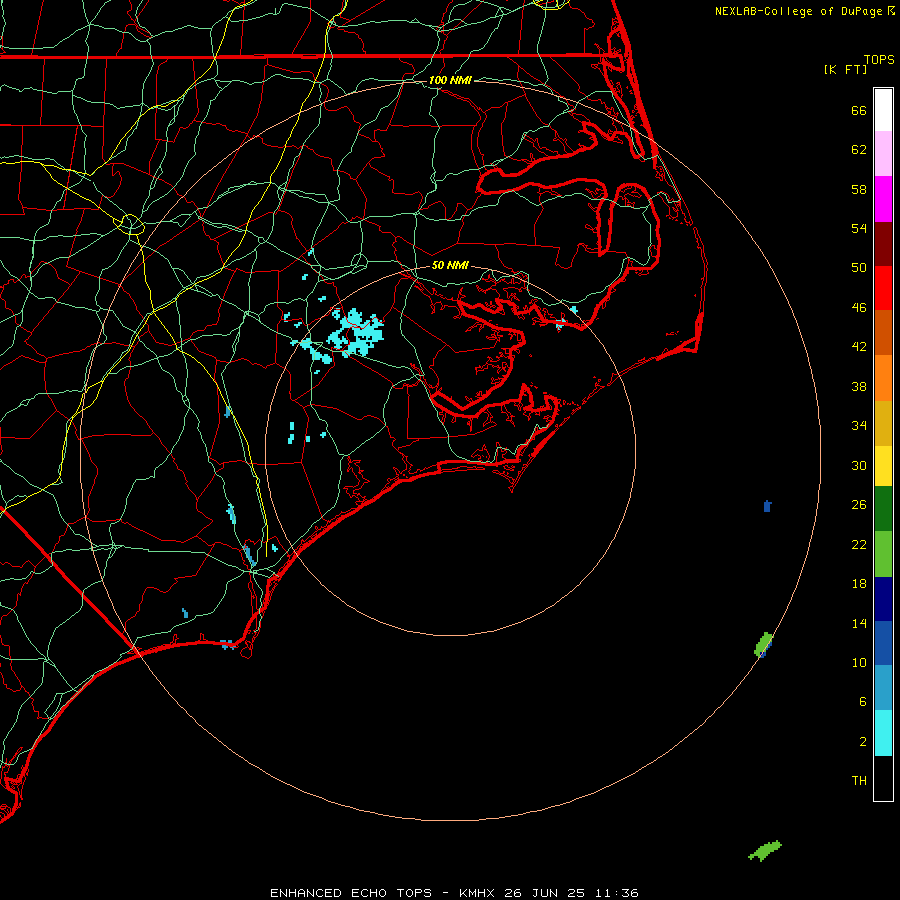The width and height of the screenshot is (900, 900).
Task: Click the yellow 30 kft legend swatch
Action: [x=883, y=466]
